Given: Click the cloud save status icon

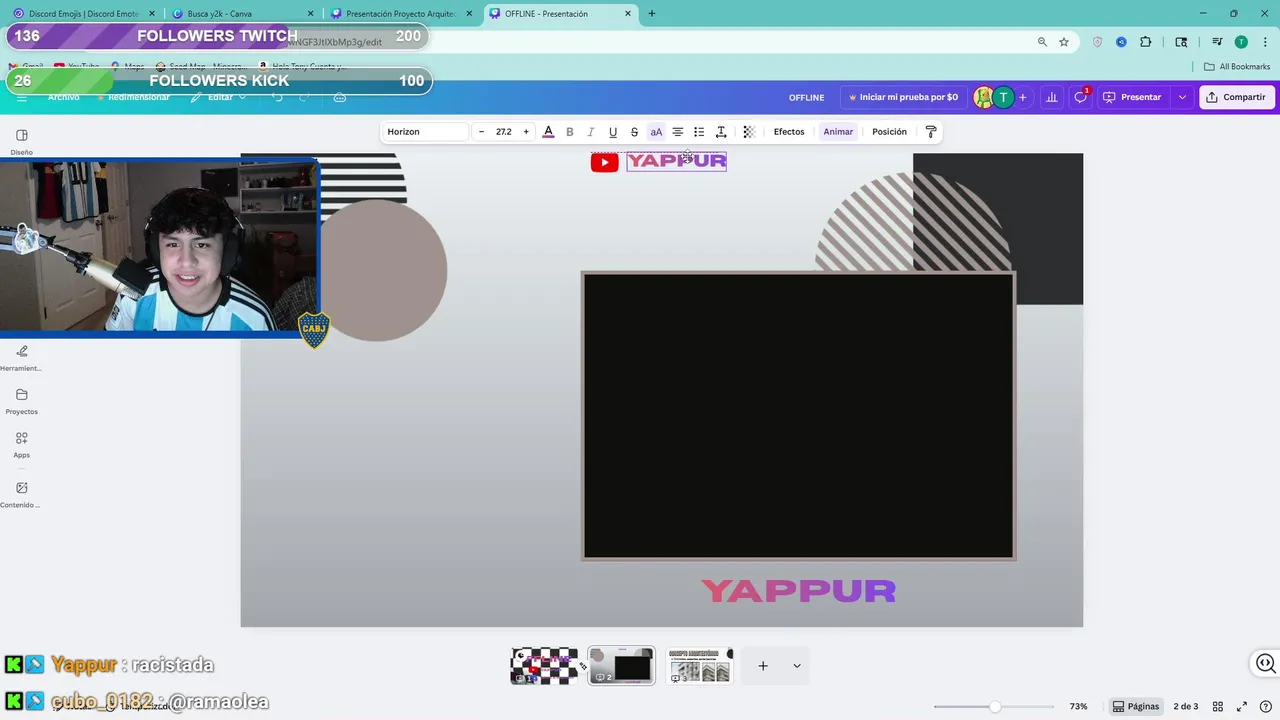Looking at the screenshot, I should point(340,97).
